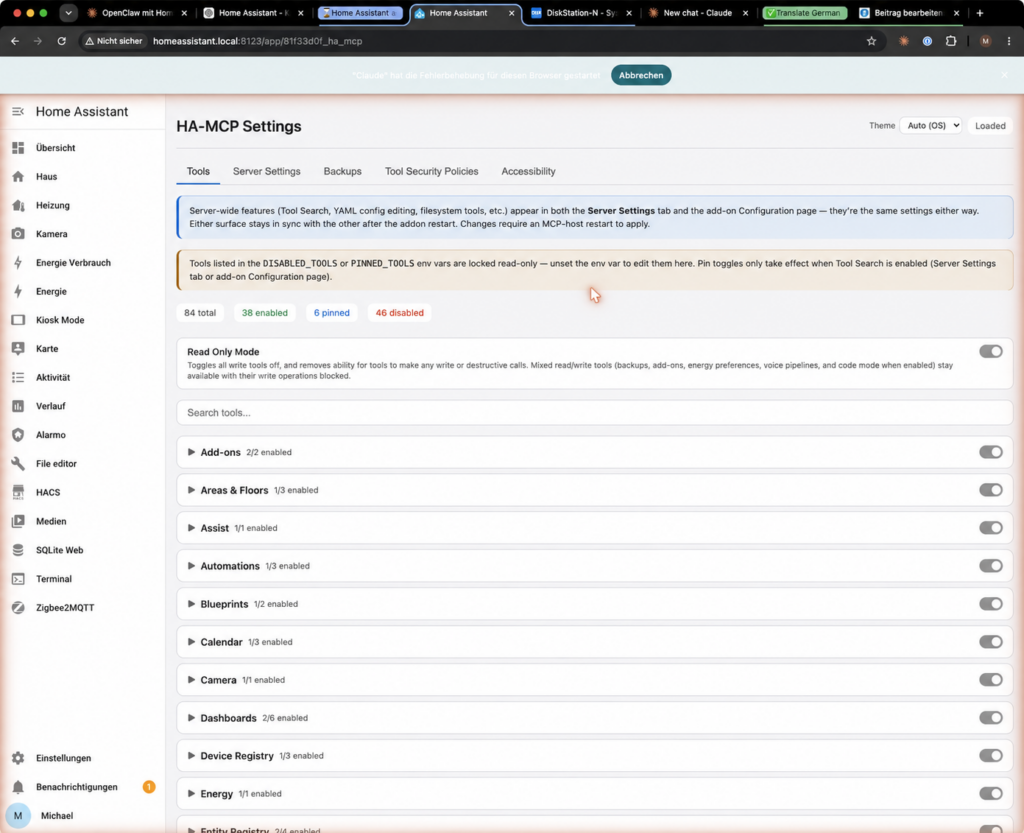Click the Abbrechen button
Screen dimensions: 1024x833
pos(641,75)
